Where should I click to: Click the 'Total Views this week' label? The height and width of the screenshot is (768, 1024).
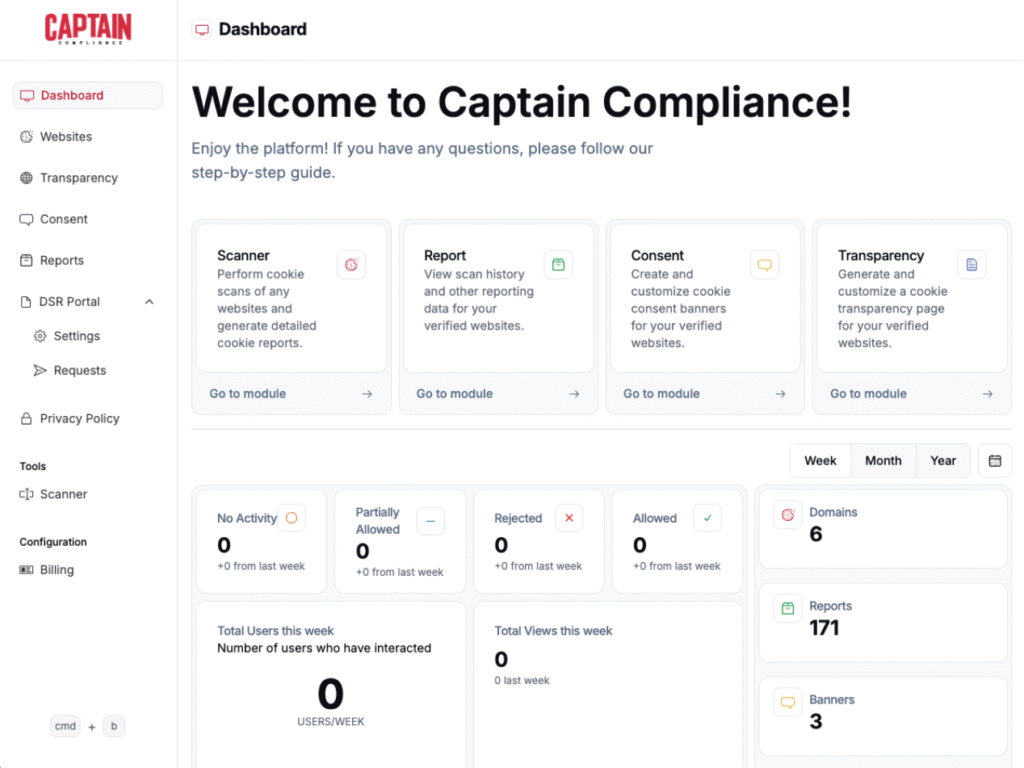tap(553, 631)
